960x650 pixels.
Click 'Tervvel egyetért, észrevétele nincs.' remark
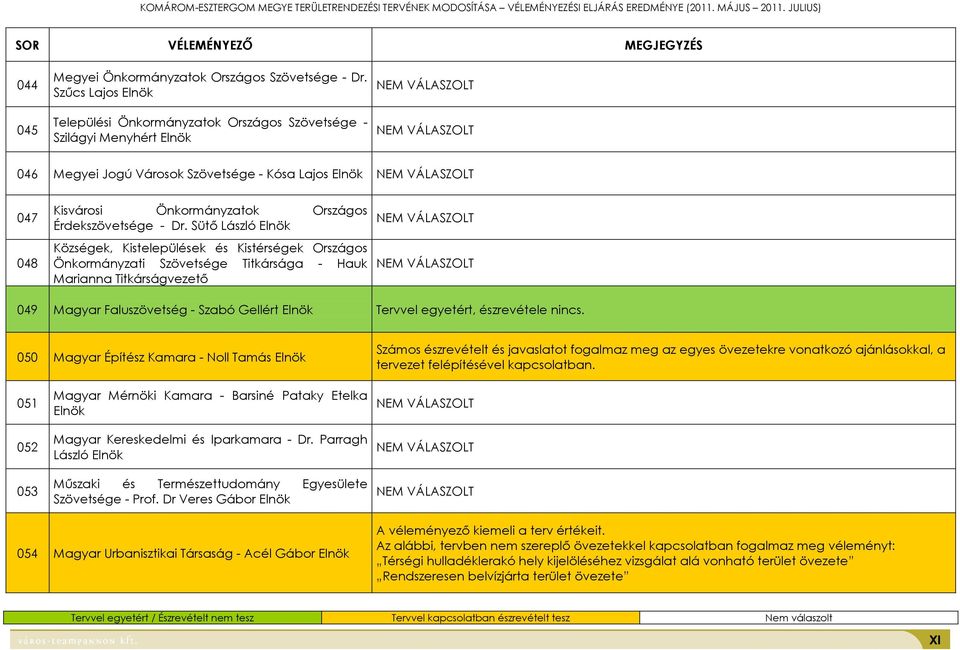tap(480, 310)
